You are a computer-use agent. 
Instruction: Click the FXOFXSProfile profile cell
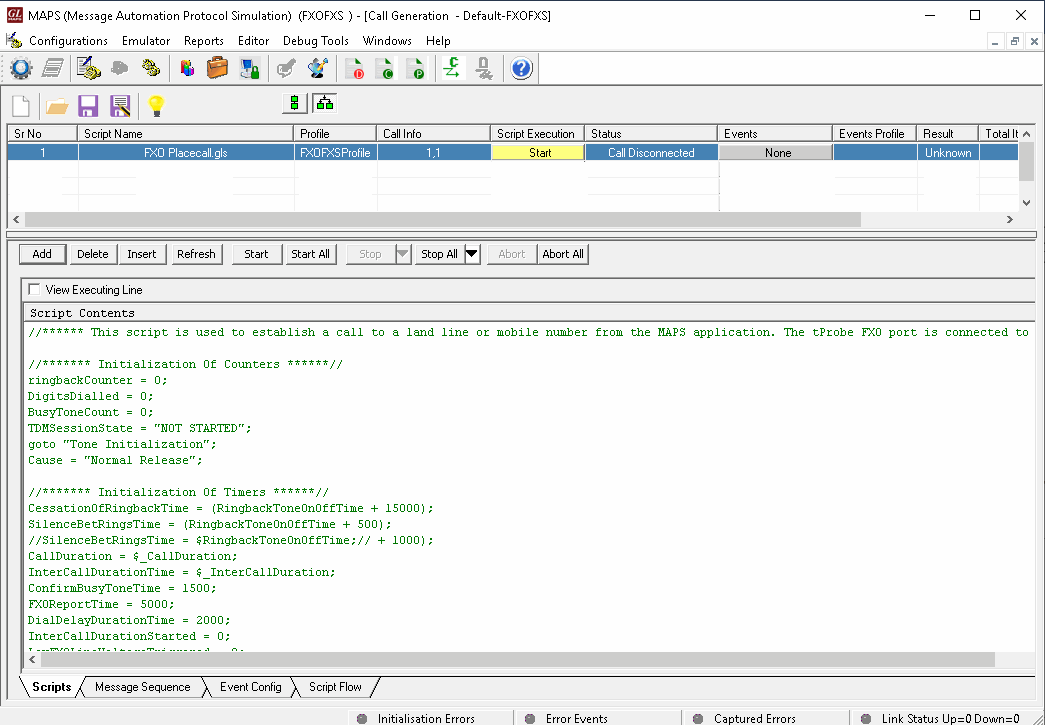point(335,153)
